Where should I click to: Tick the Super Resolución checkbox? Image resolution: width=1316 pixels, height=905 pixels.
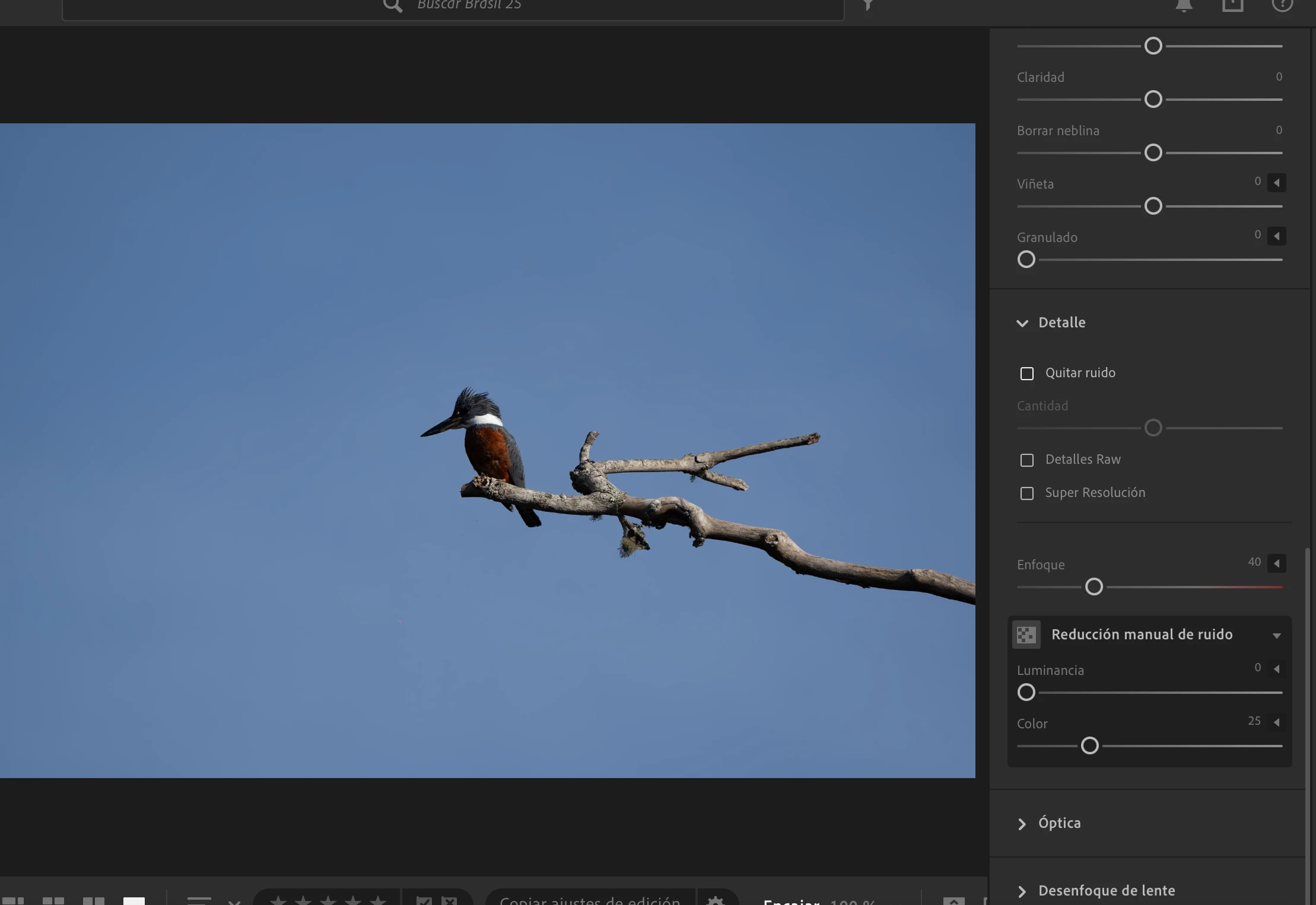point(1026,493)
